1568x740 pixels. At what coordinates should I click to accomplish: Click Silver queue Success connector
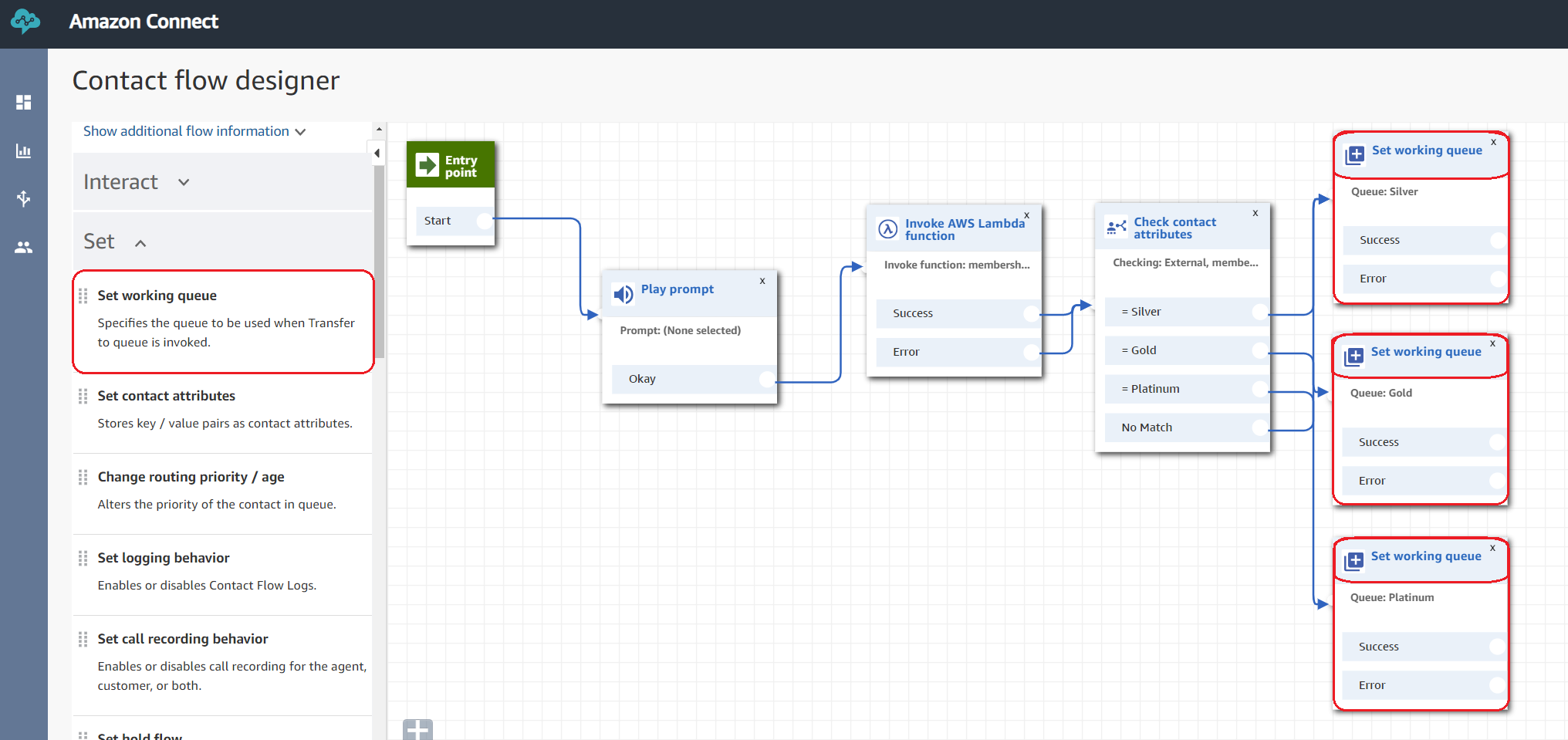[x=1499, y=241]
